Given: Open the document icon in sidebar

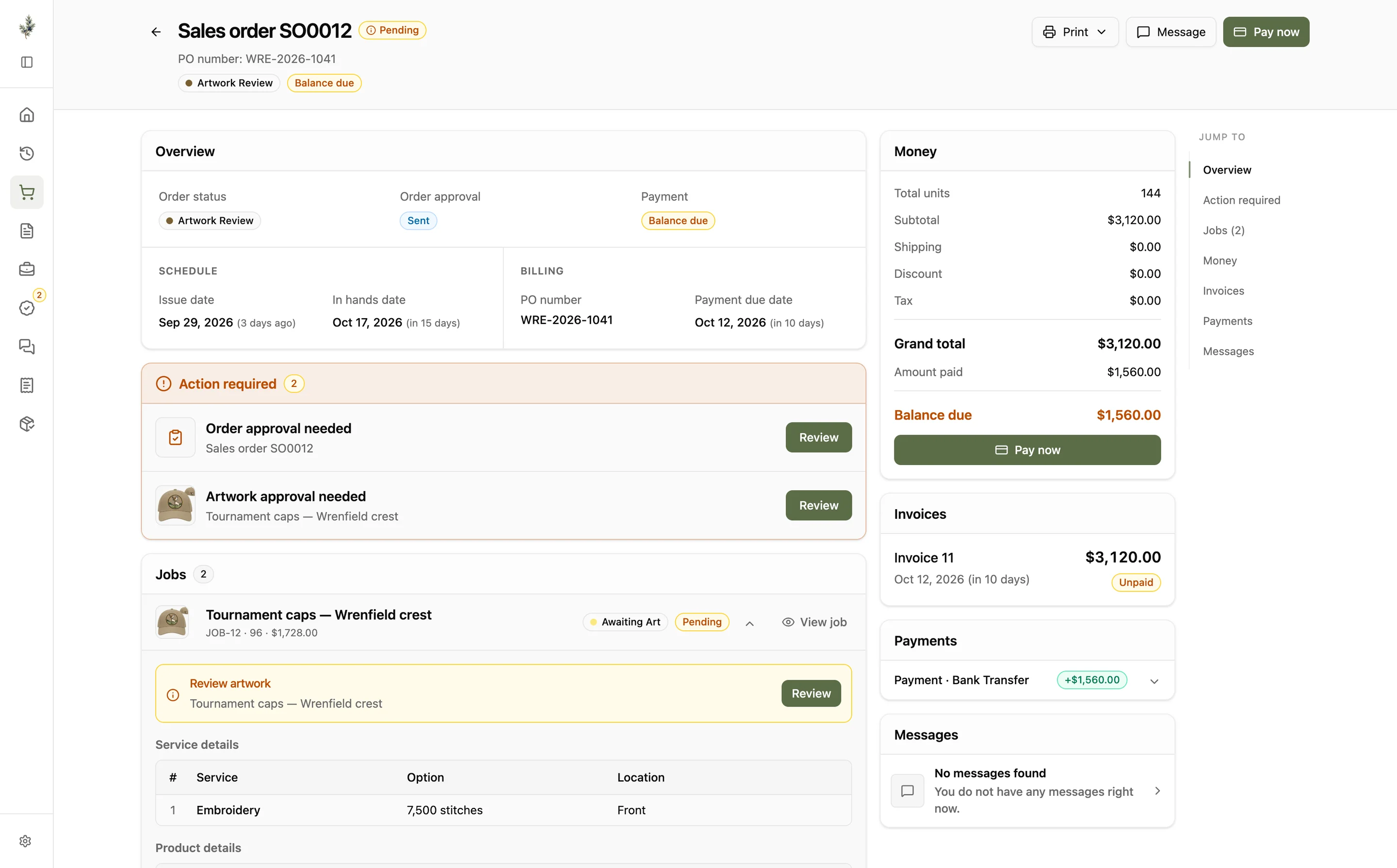Looking at the screenshot, I should (x=27, y=231).
